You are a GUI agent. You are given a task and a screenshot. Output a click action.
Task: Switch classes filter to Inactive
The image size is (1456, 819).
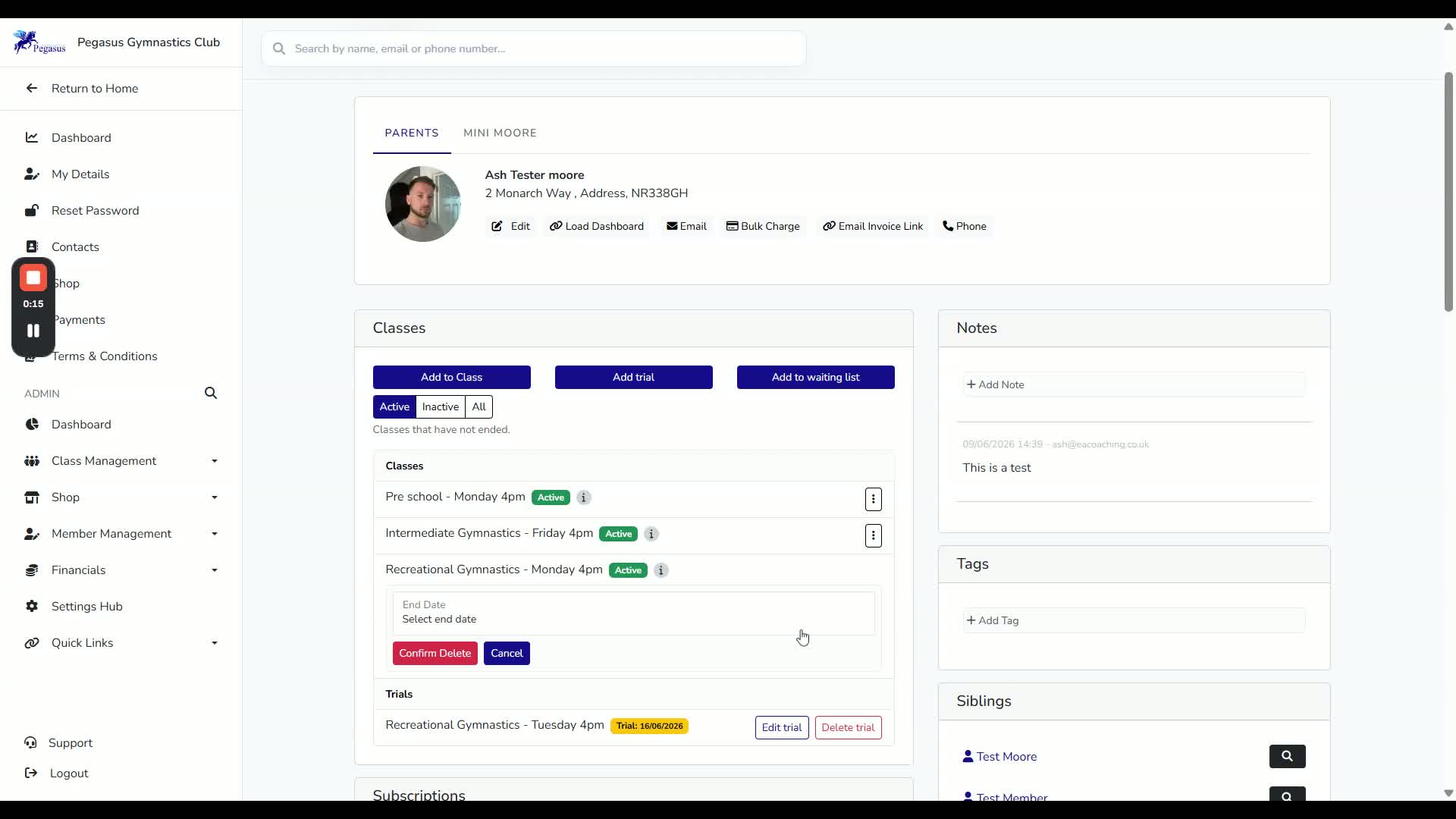click(441, 406)
